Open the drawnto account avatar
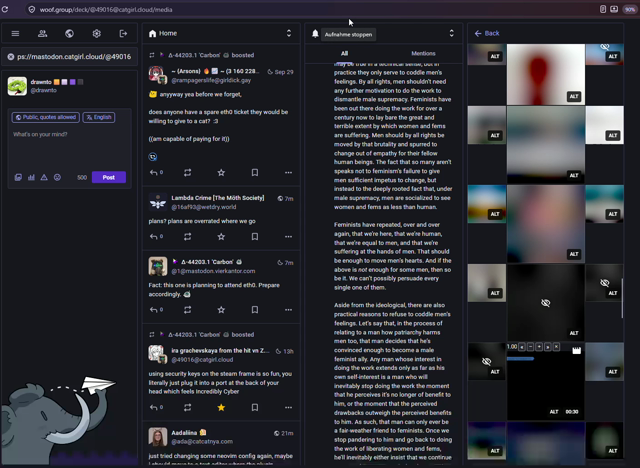Screen dimensions: 640x468 (17, 86)
